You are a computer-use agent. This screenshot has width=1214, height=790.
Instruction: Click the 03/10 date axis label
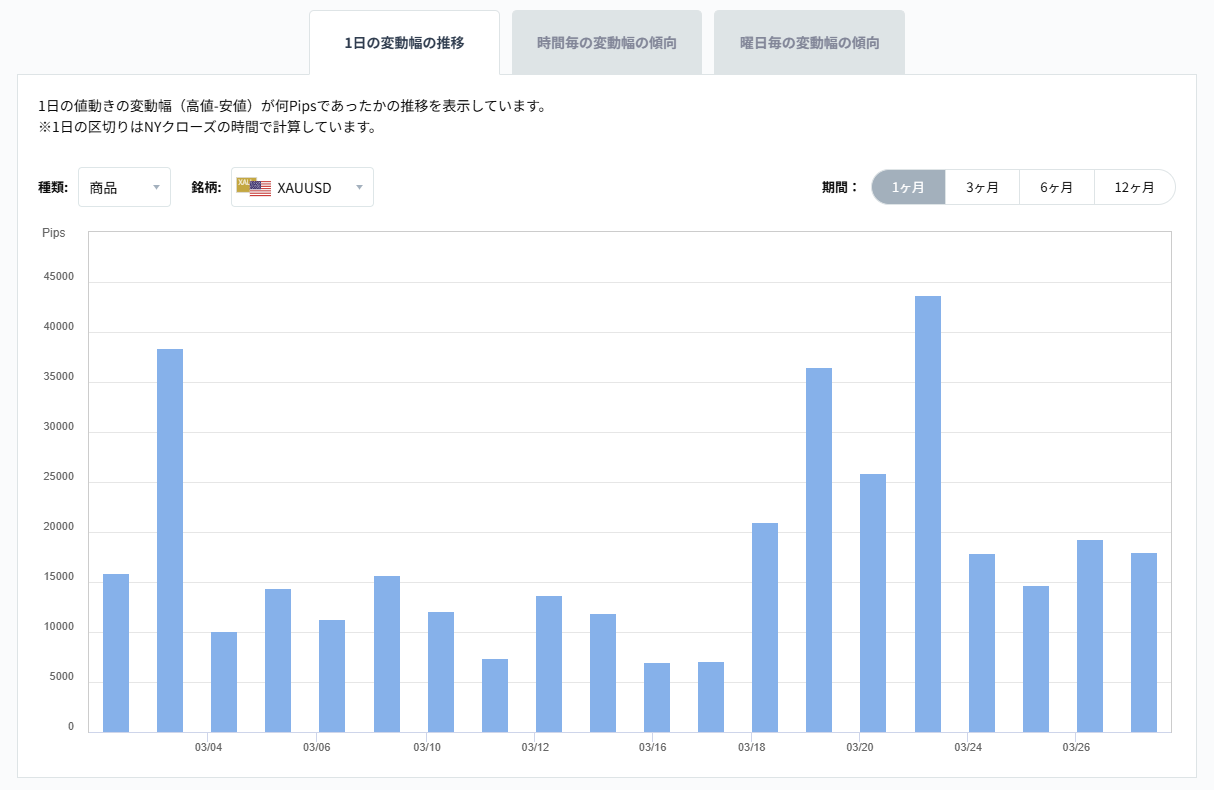click(428, 746)
